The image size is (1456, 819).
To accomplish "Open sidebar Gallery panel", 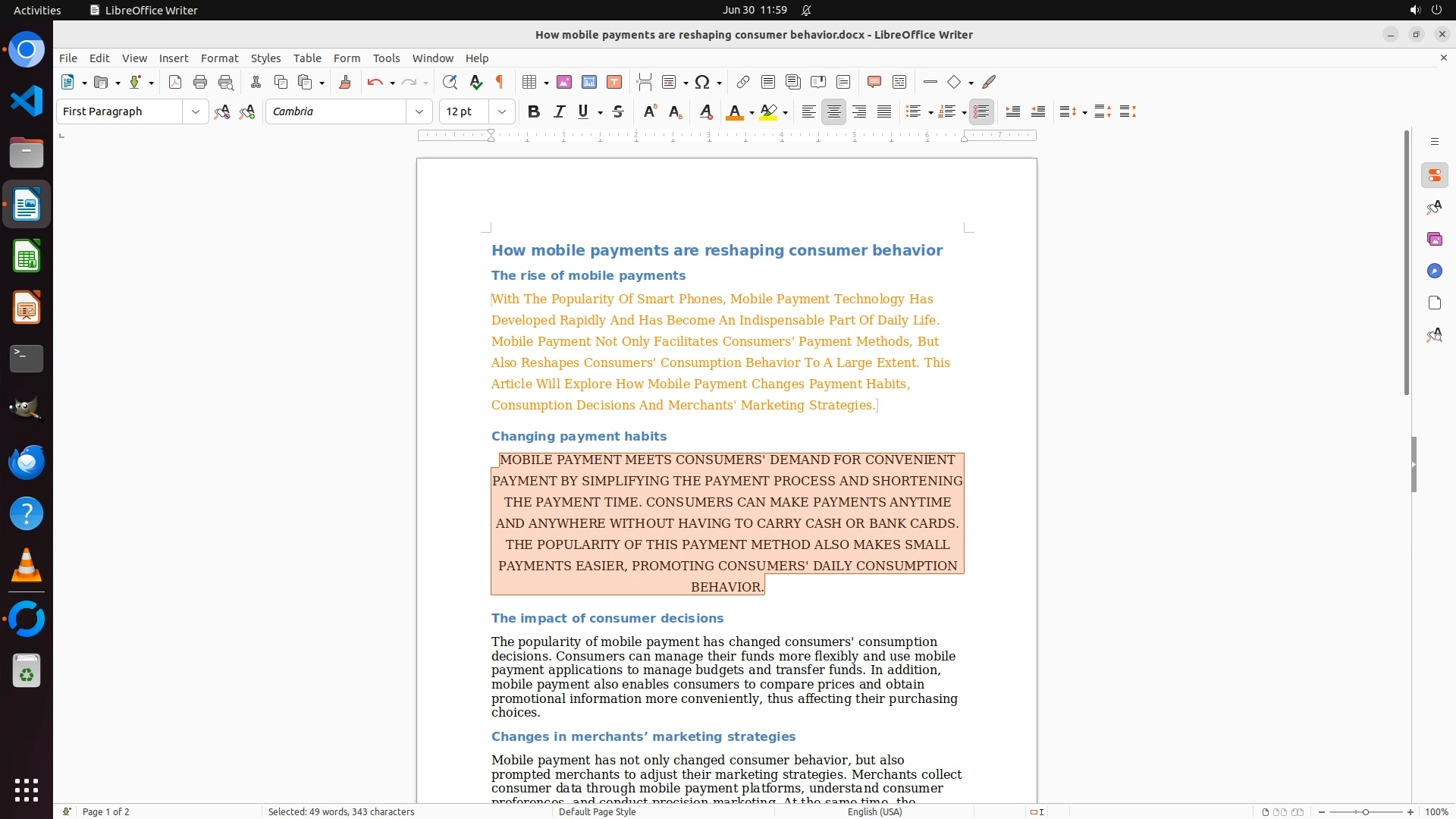I will coord(1434,239).
